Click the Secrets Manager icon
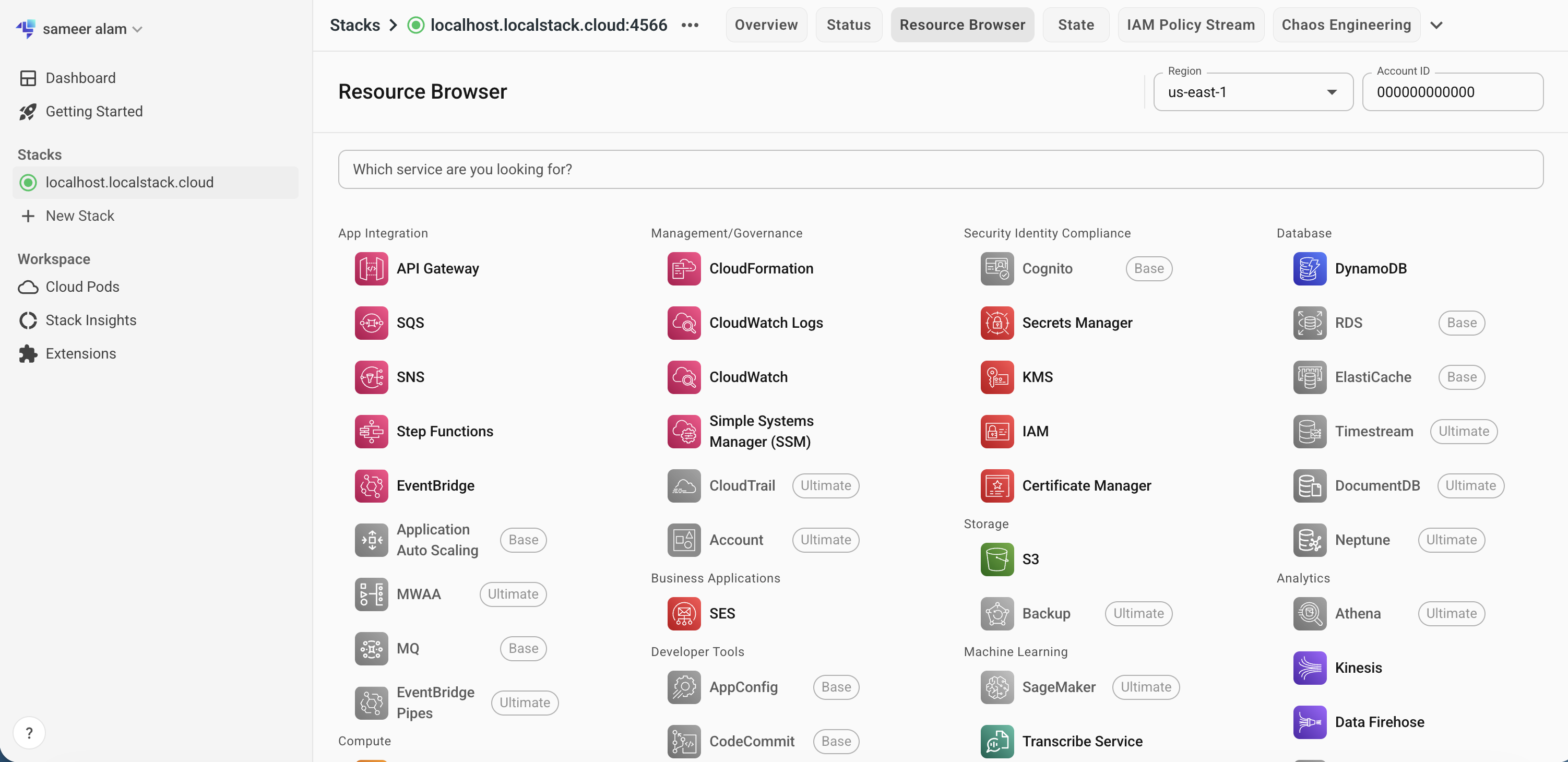 (x=997, y=323)
